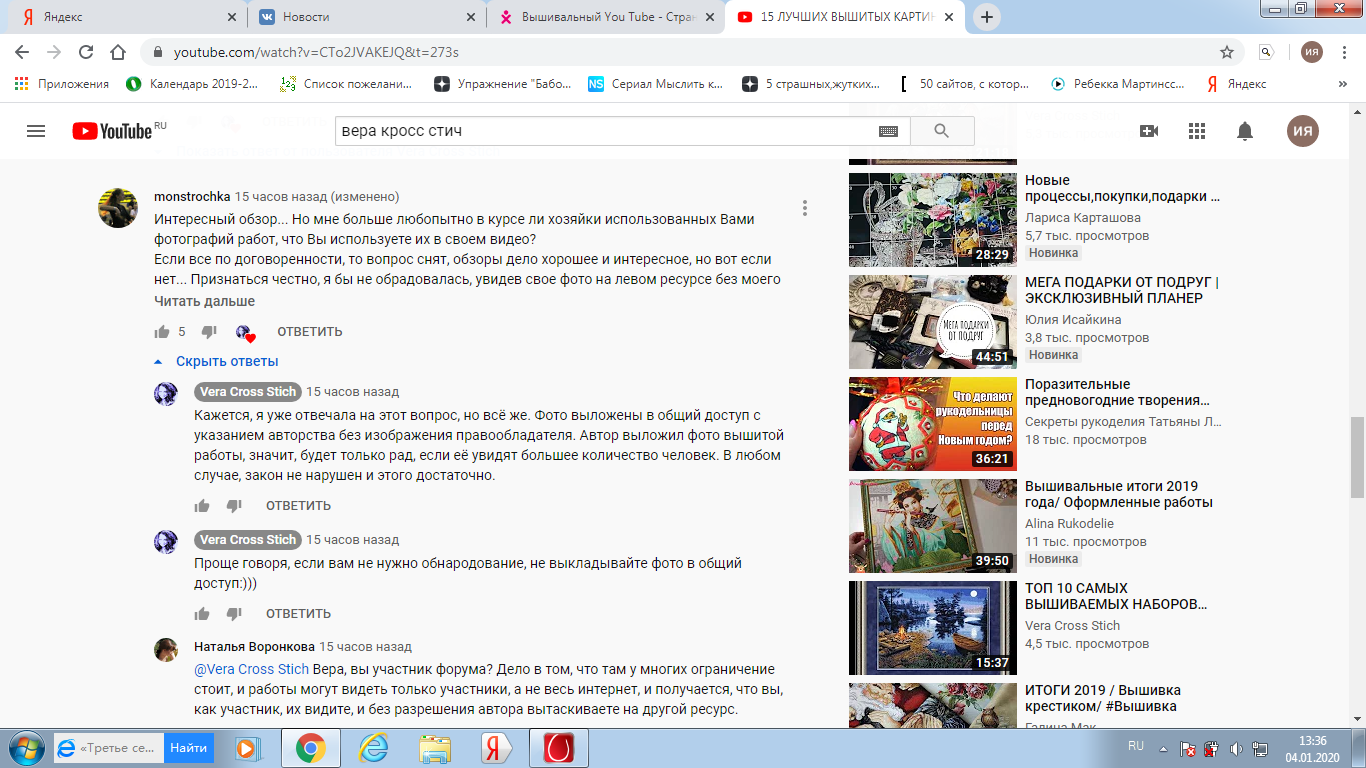Open the three-dot menu on monstrochka's comment
1366x768 pixels.
coord(805,208)
